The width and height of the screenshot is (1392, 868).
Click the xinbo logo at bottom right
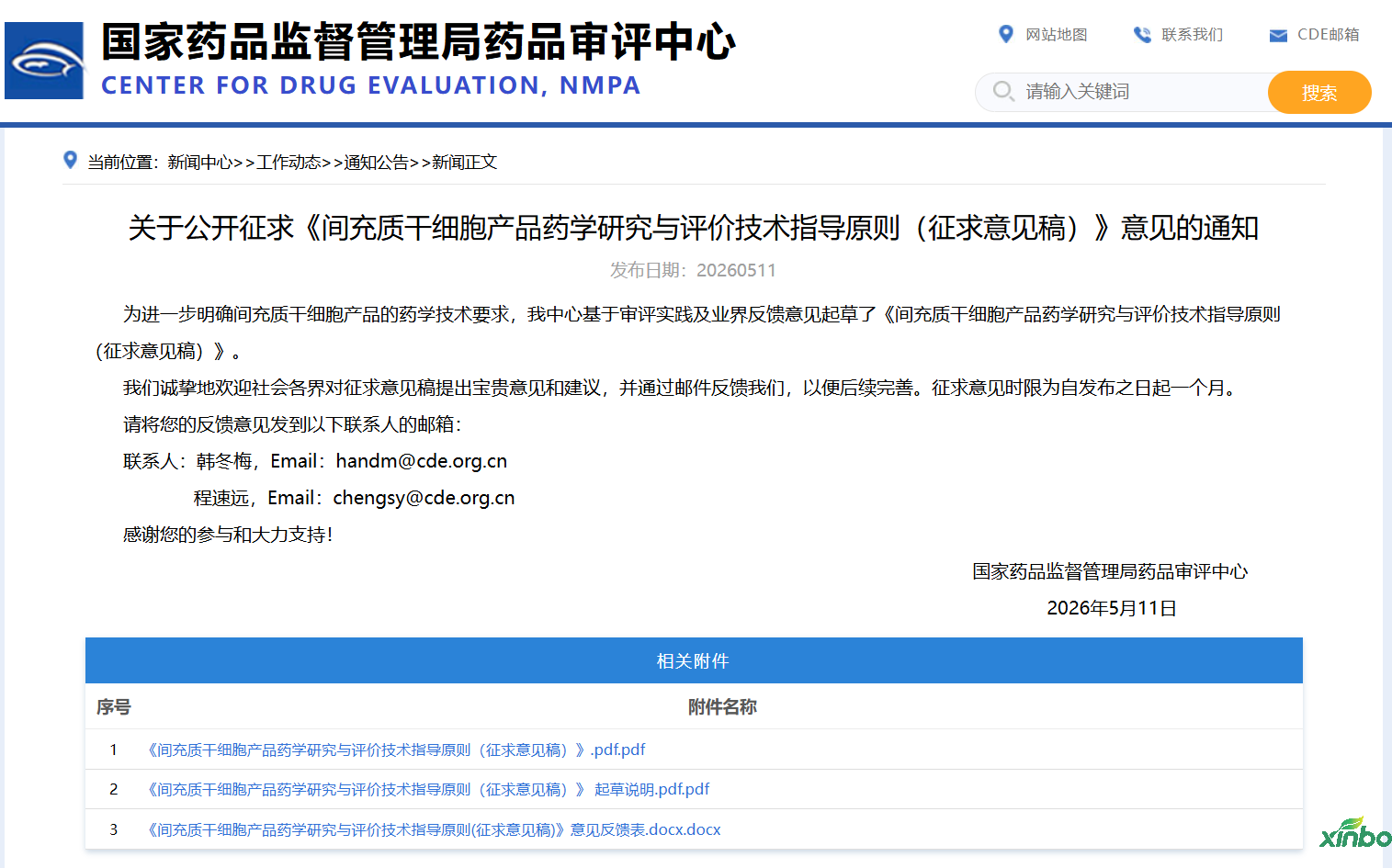click(1356, 832)
